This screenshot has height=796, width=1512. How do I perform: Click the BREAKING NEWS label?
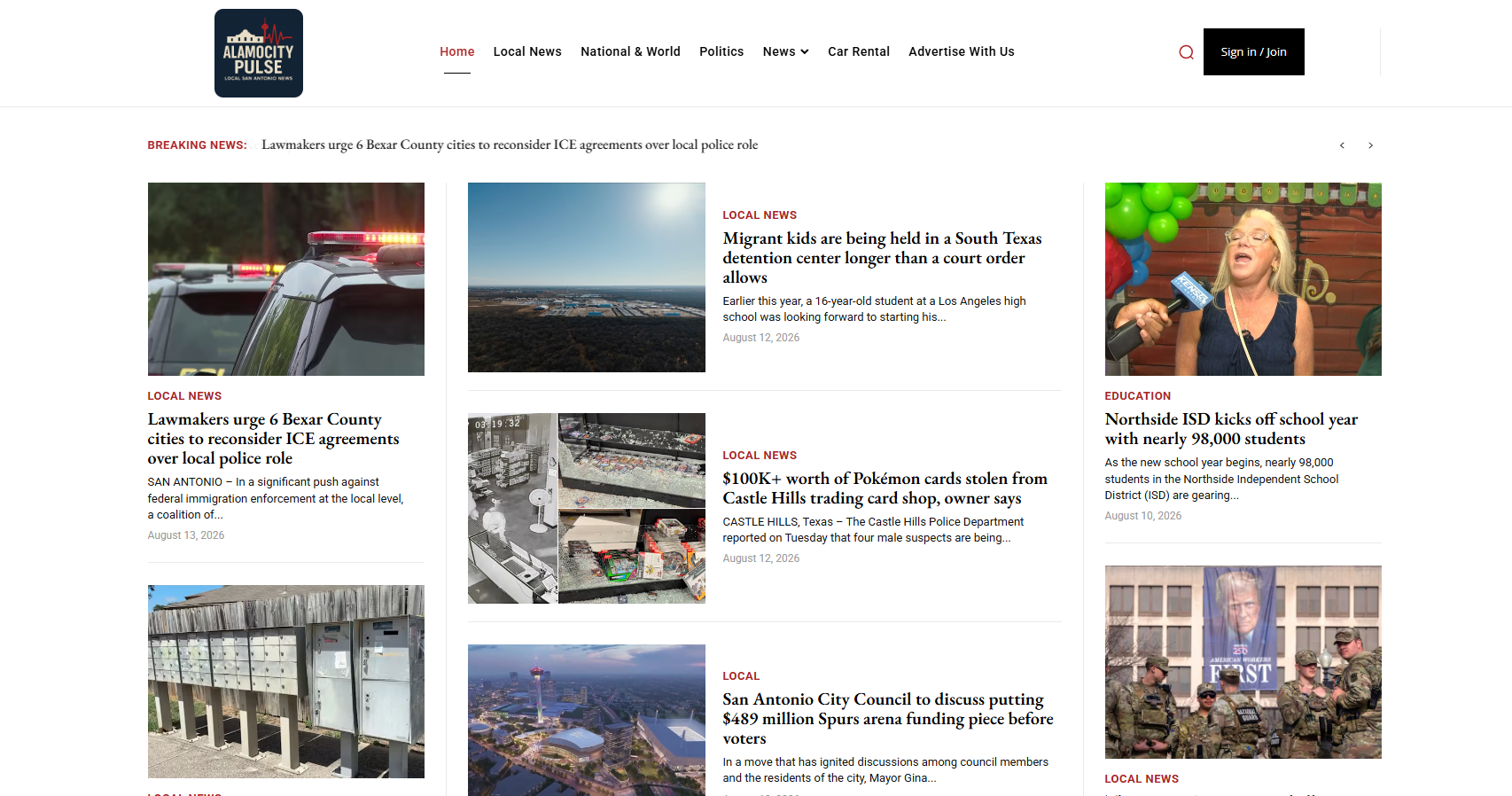coord(198,145)
